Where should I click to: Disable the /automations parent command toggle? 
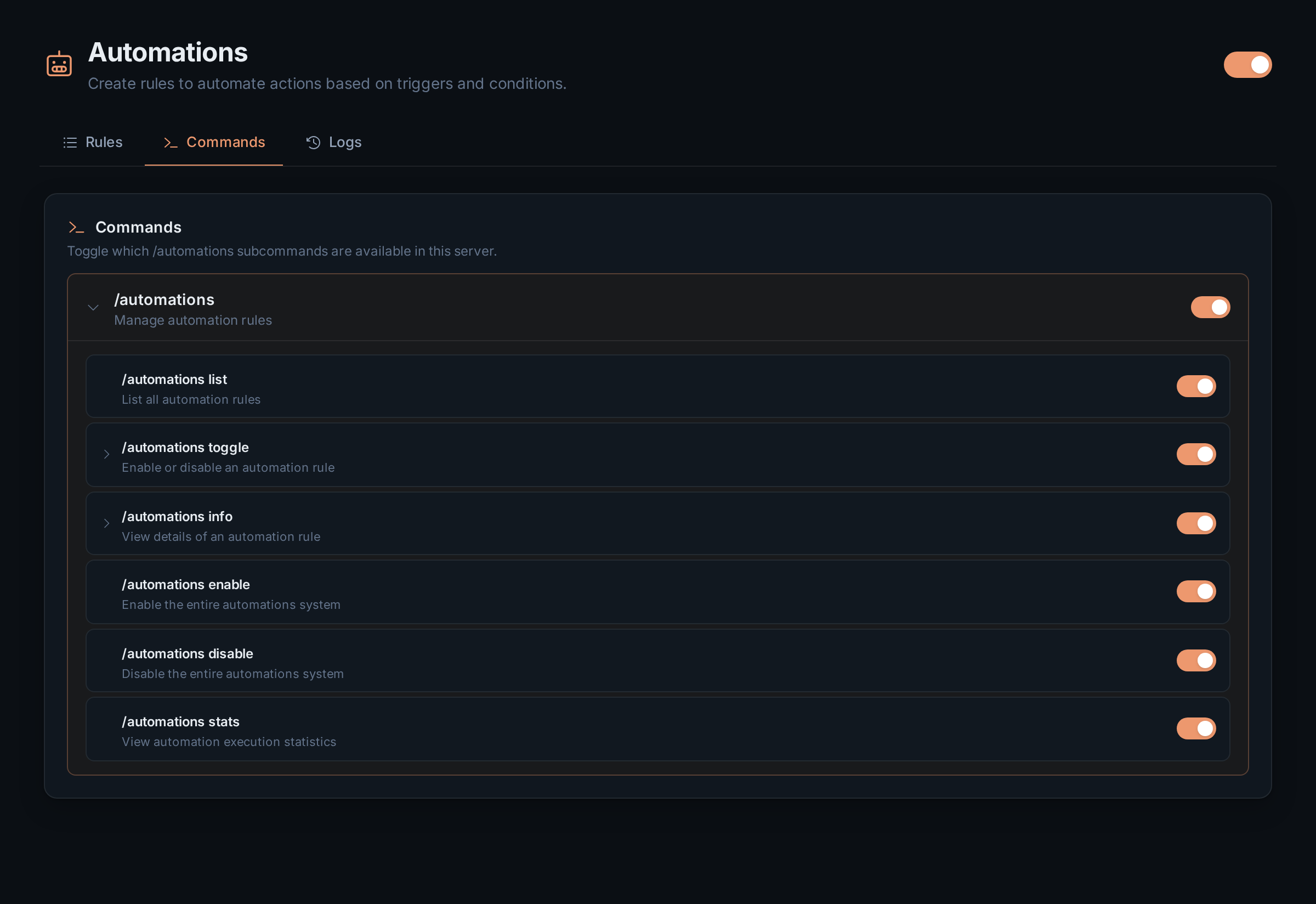1210,308
